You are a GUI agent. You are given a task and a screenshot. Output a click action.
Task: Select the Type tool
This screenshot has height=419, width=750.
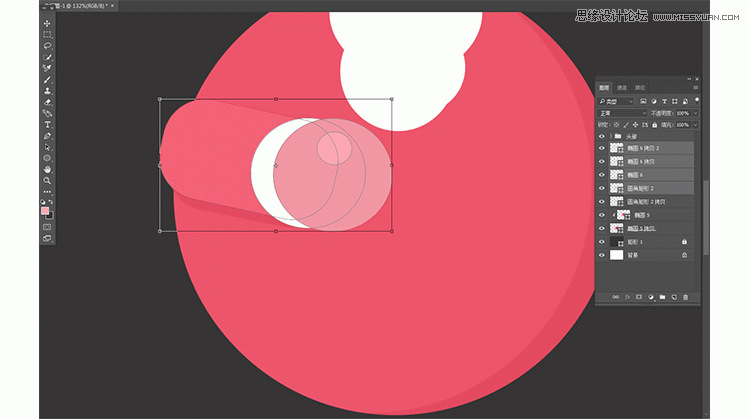tap(47, 125)
